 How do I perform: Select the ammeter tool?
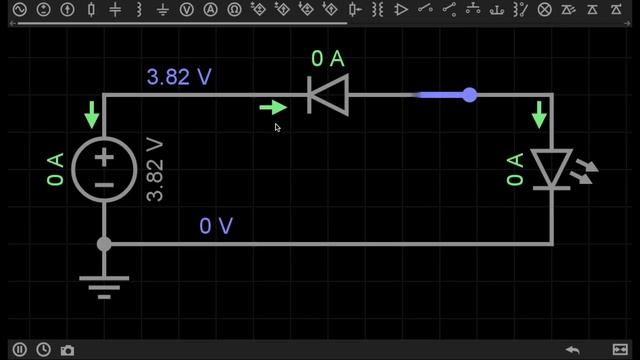(211, 9)
